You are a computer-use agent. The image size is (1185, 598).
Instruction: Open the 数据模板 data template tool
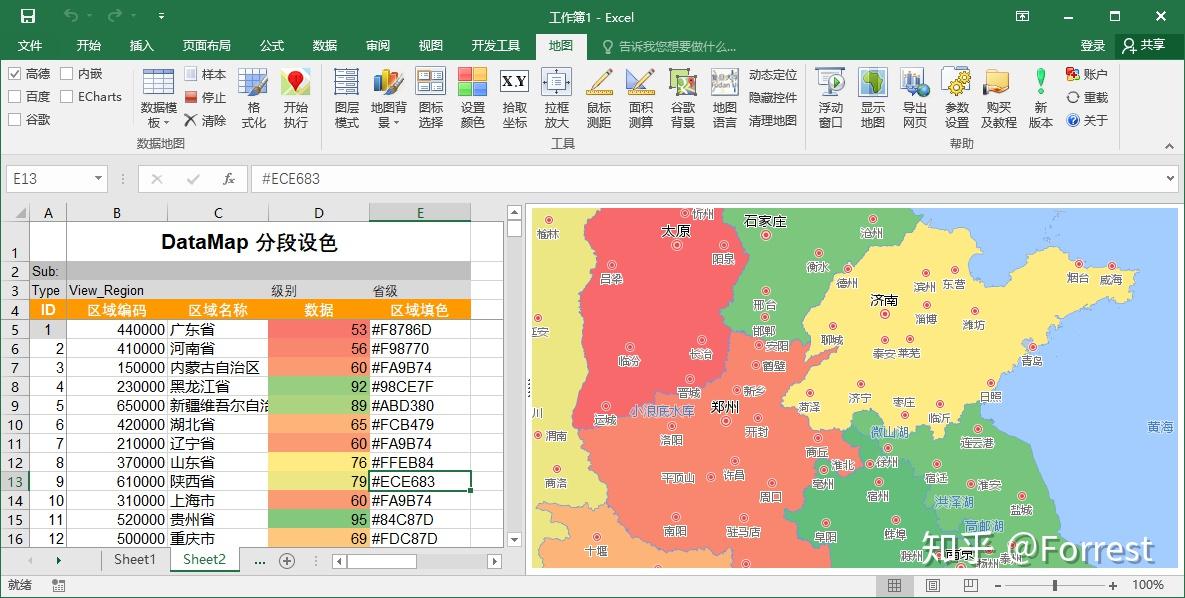tap(159, 98)
